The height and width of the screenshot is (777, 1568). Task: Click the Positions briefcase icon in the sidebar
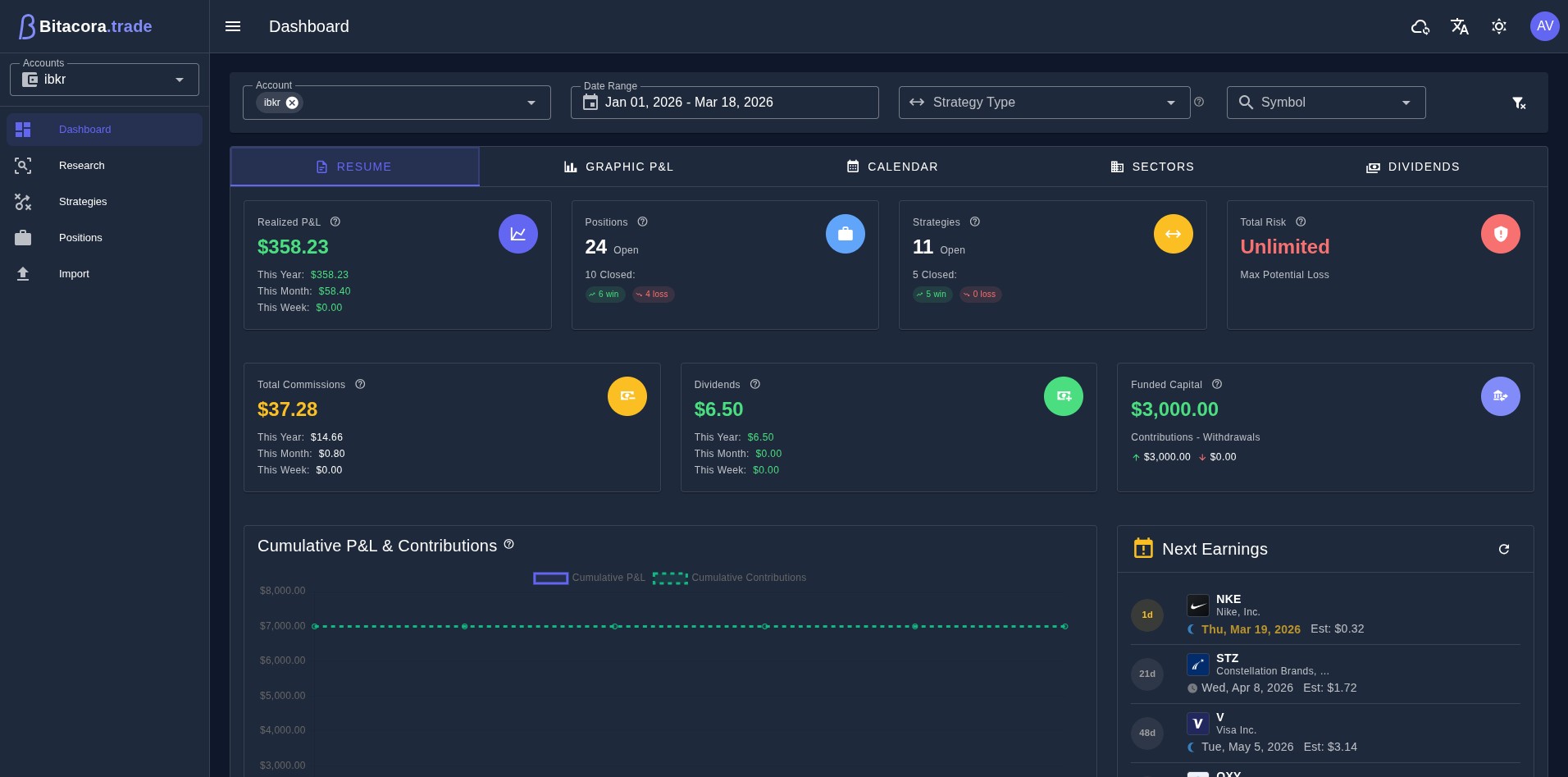pos(23,237)
